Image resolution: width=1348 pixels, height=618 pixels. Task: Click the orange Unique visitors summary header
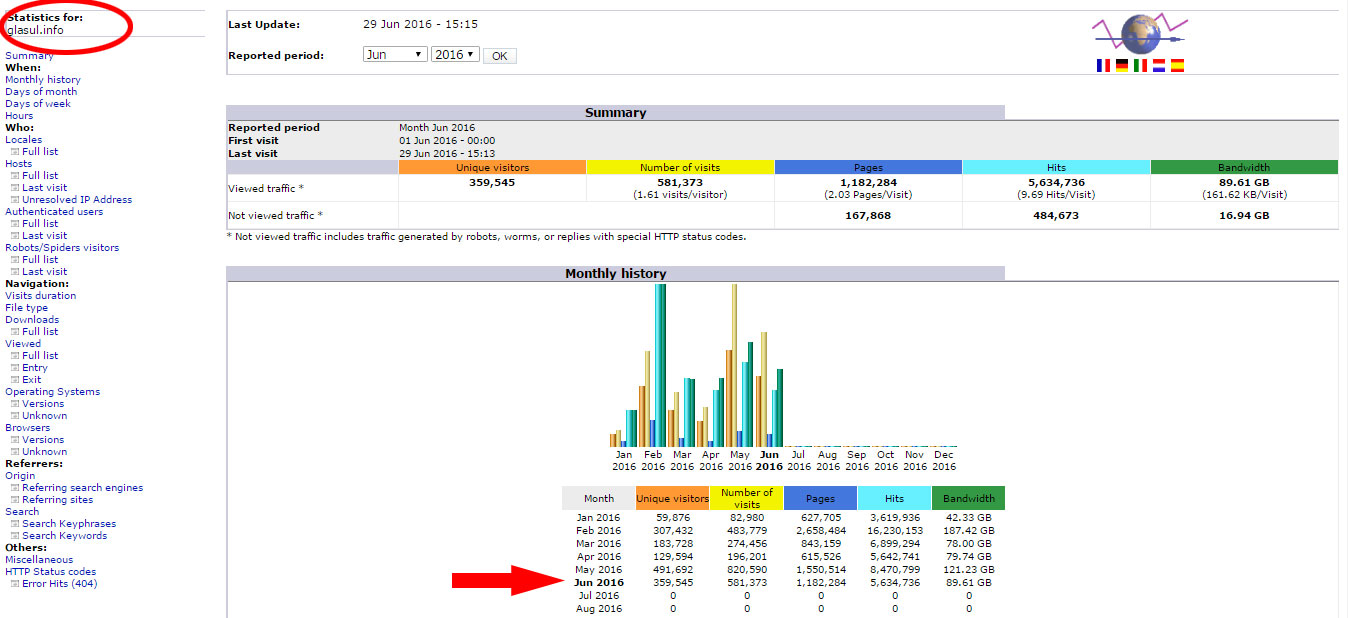(x=492, y=167)
